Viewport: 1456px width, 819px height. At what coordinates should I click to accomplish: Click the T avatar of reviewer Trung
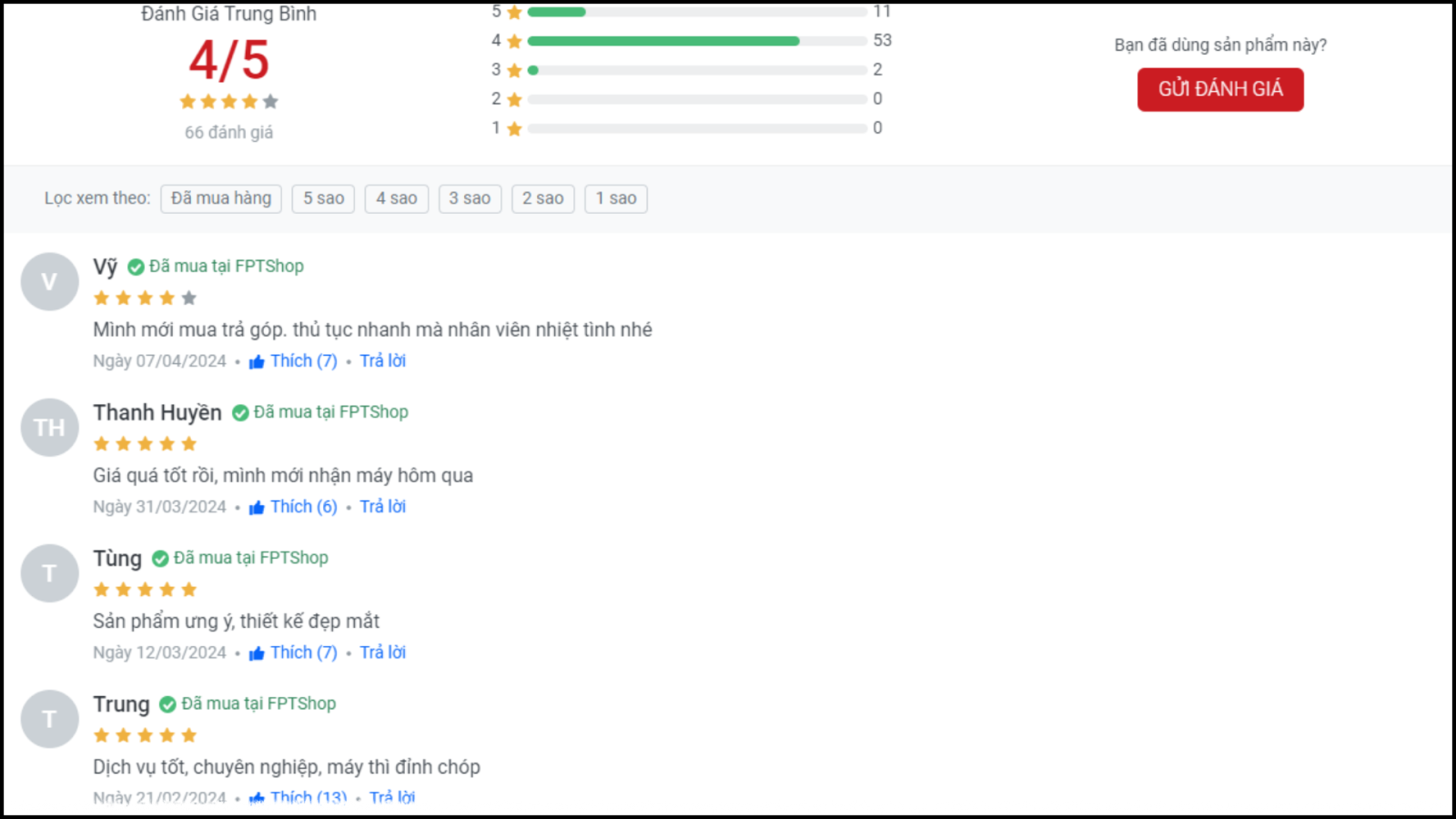point(50,718)
